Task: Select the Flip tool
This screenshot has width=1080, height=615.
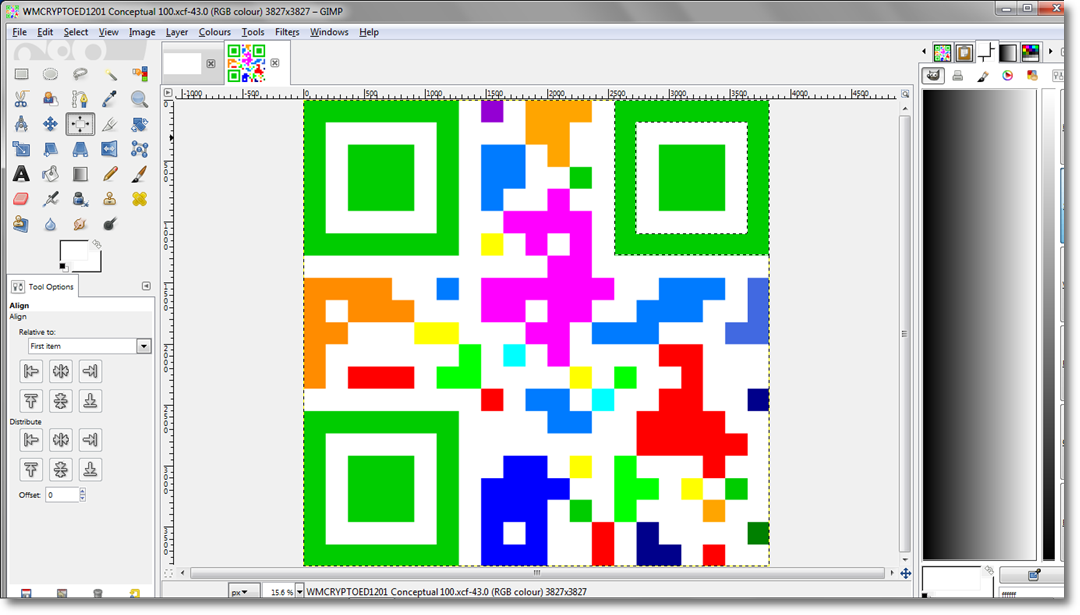Action: click(x=110, y=149)
